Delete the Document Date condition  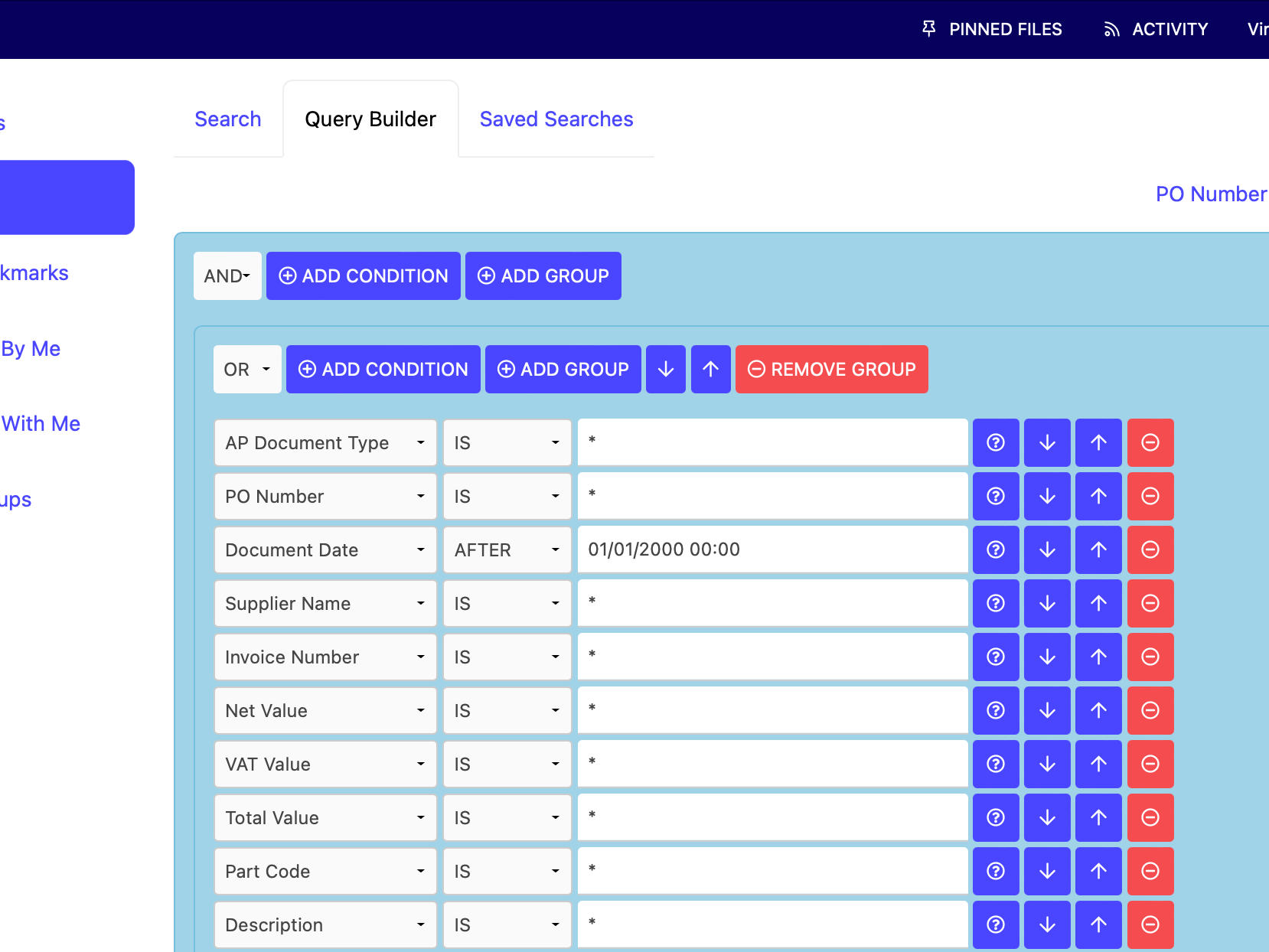coord(1150,549)
